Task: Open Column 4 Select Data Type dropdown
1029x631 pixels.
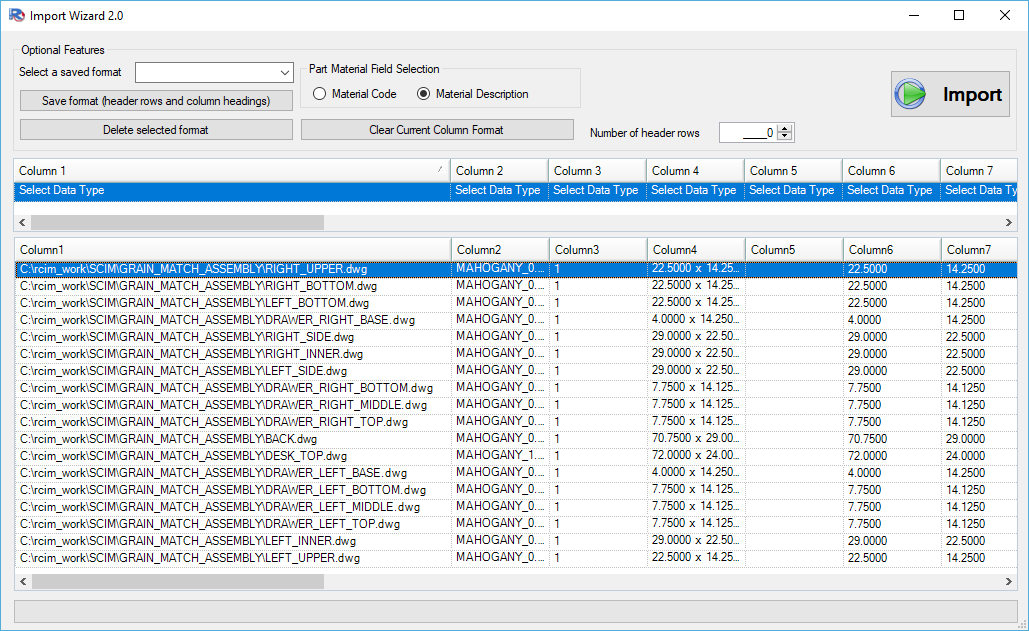Action: [694, 190]
